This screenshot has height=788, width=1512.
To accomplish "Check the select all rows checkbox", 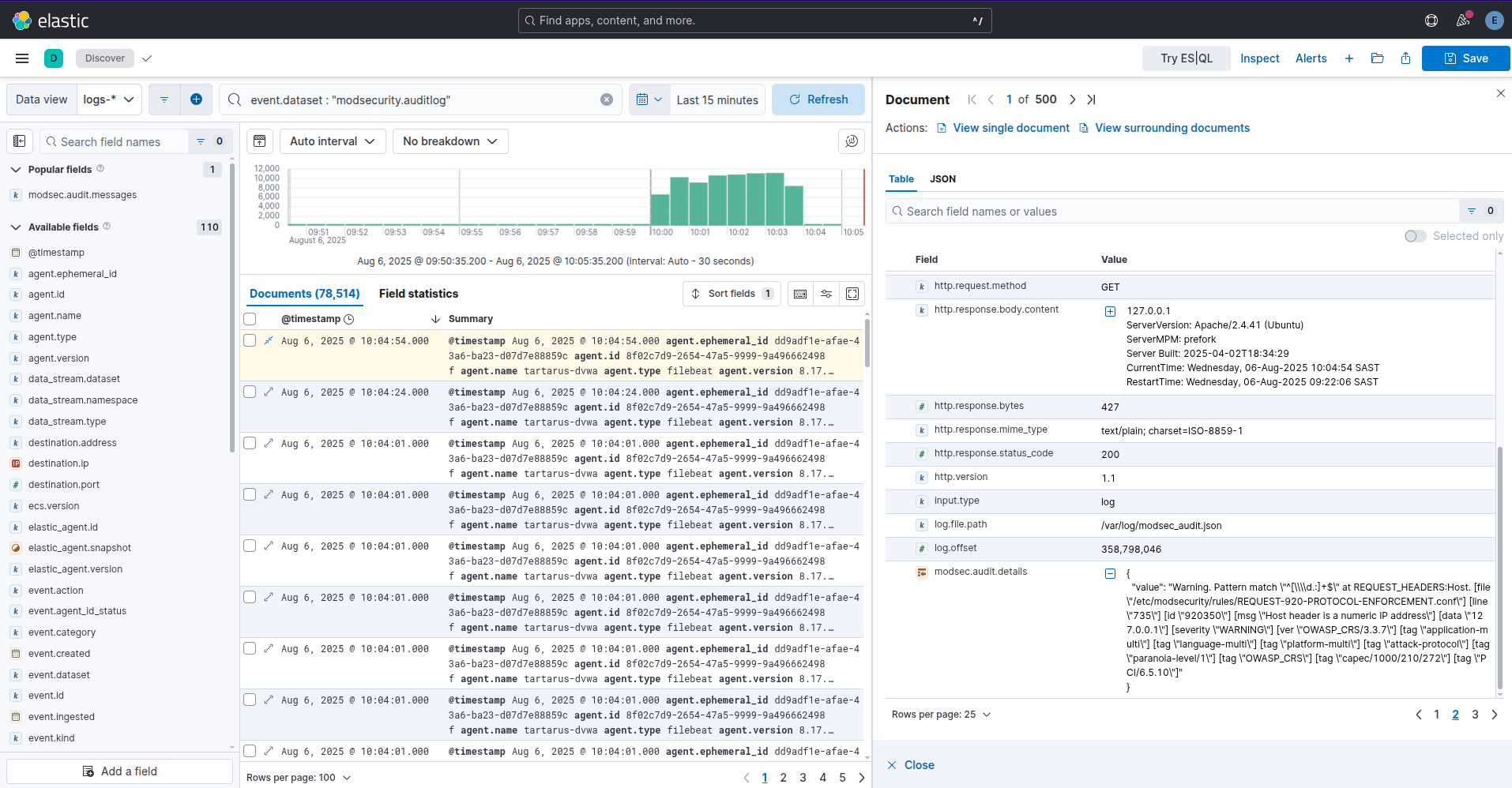I will click(x=250, y=319).
